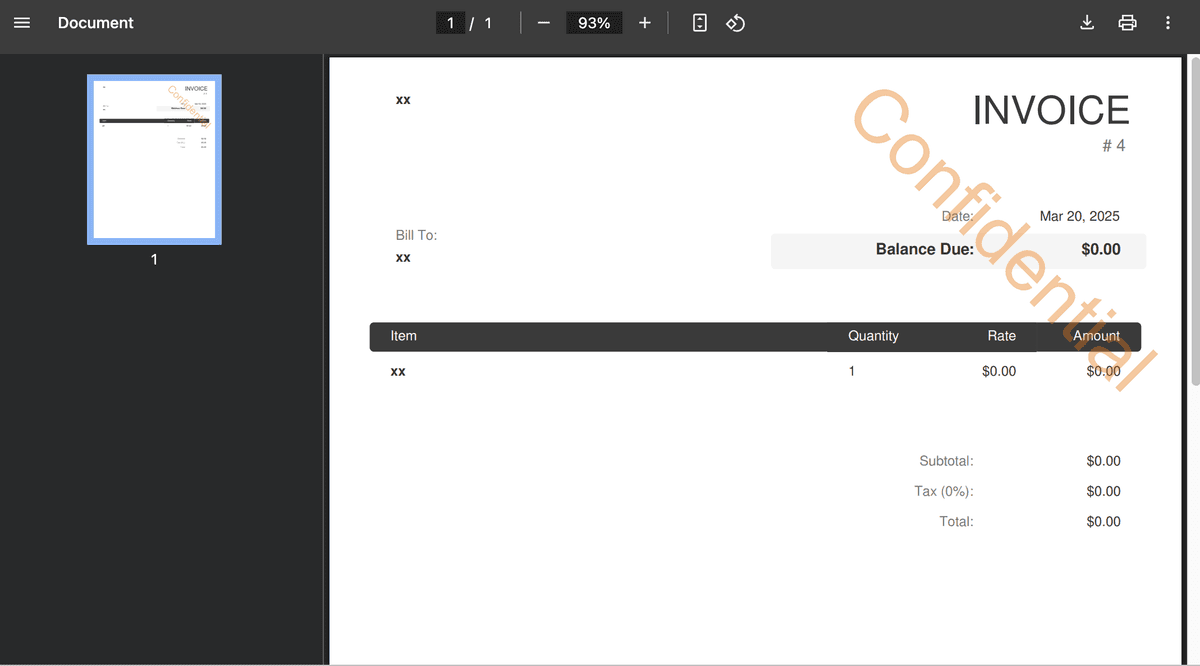Click the 93% zoom level field
Screen dimensions: 1200x666
[x=594, y=23]
